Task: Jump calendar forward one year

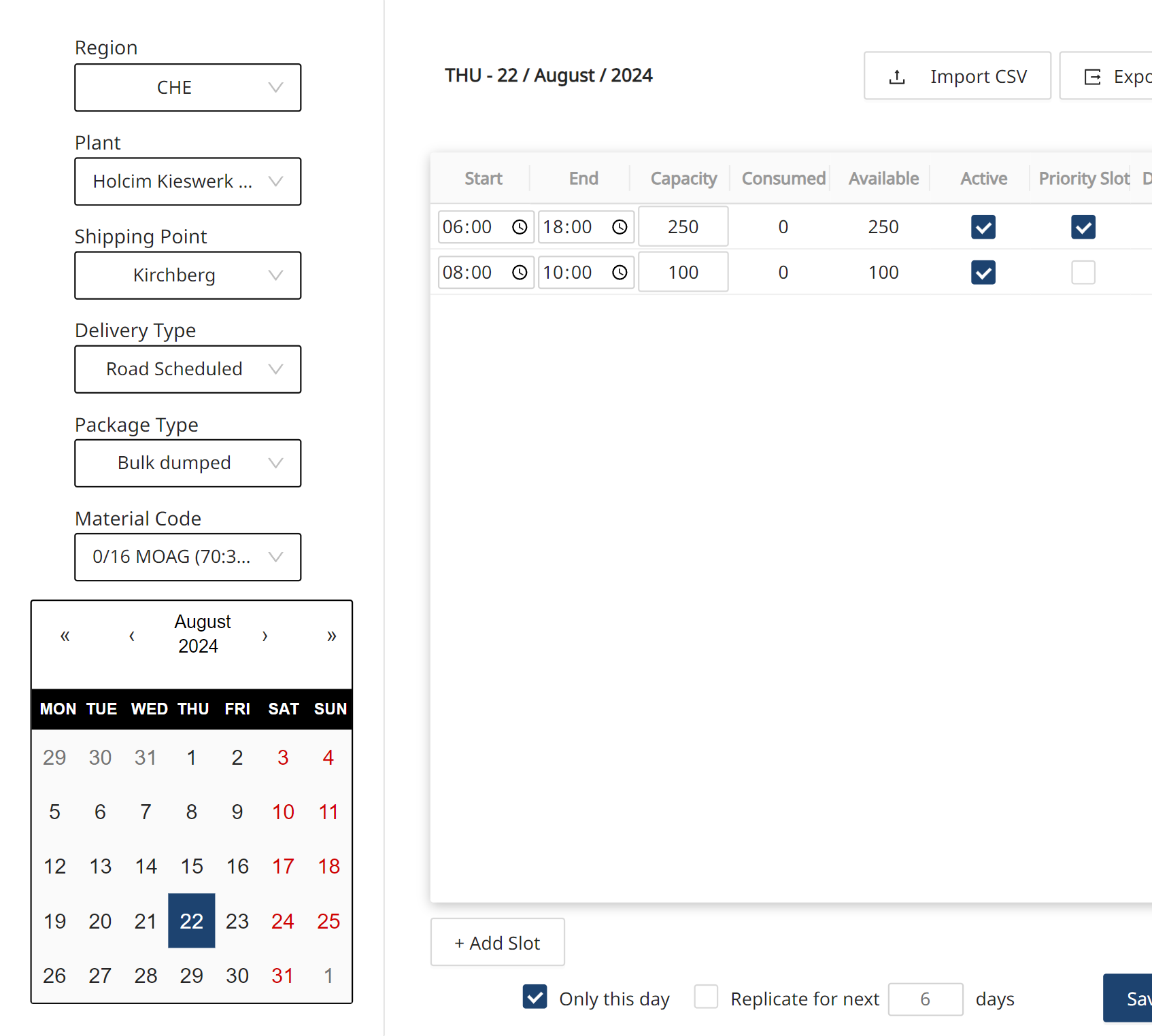Action: [x=331, y=636]
